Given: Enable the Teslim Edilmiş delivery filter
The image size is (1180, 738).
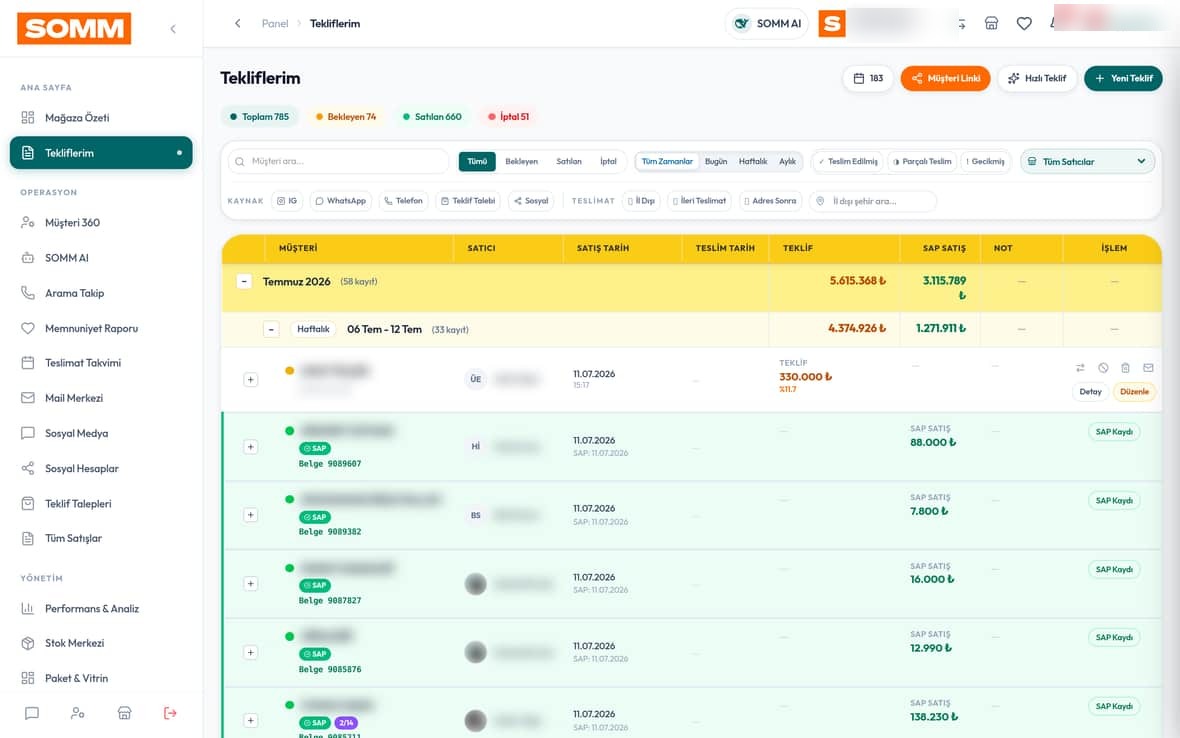Looking at the screenshot, I should (x=848, y=162).
